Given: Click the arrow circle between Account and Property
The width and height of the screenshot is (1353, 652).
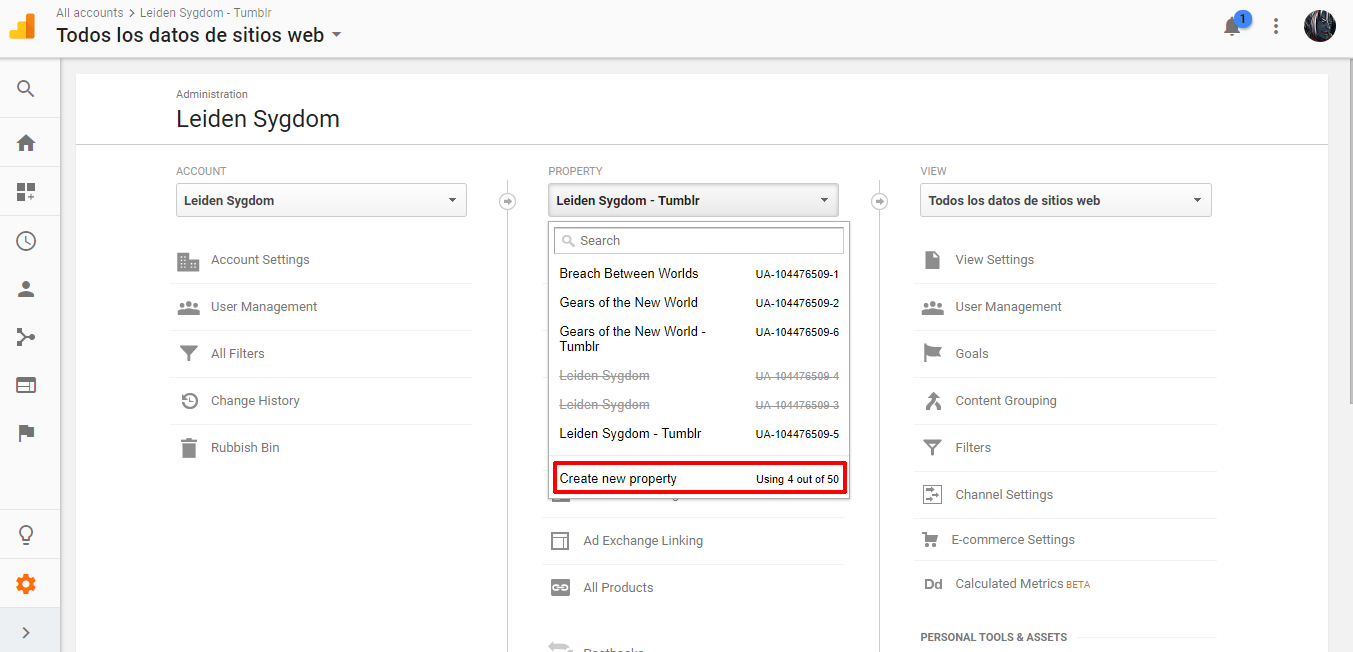Looking at the screenshot, I should coord(507,201).
